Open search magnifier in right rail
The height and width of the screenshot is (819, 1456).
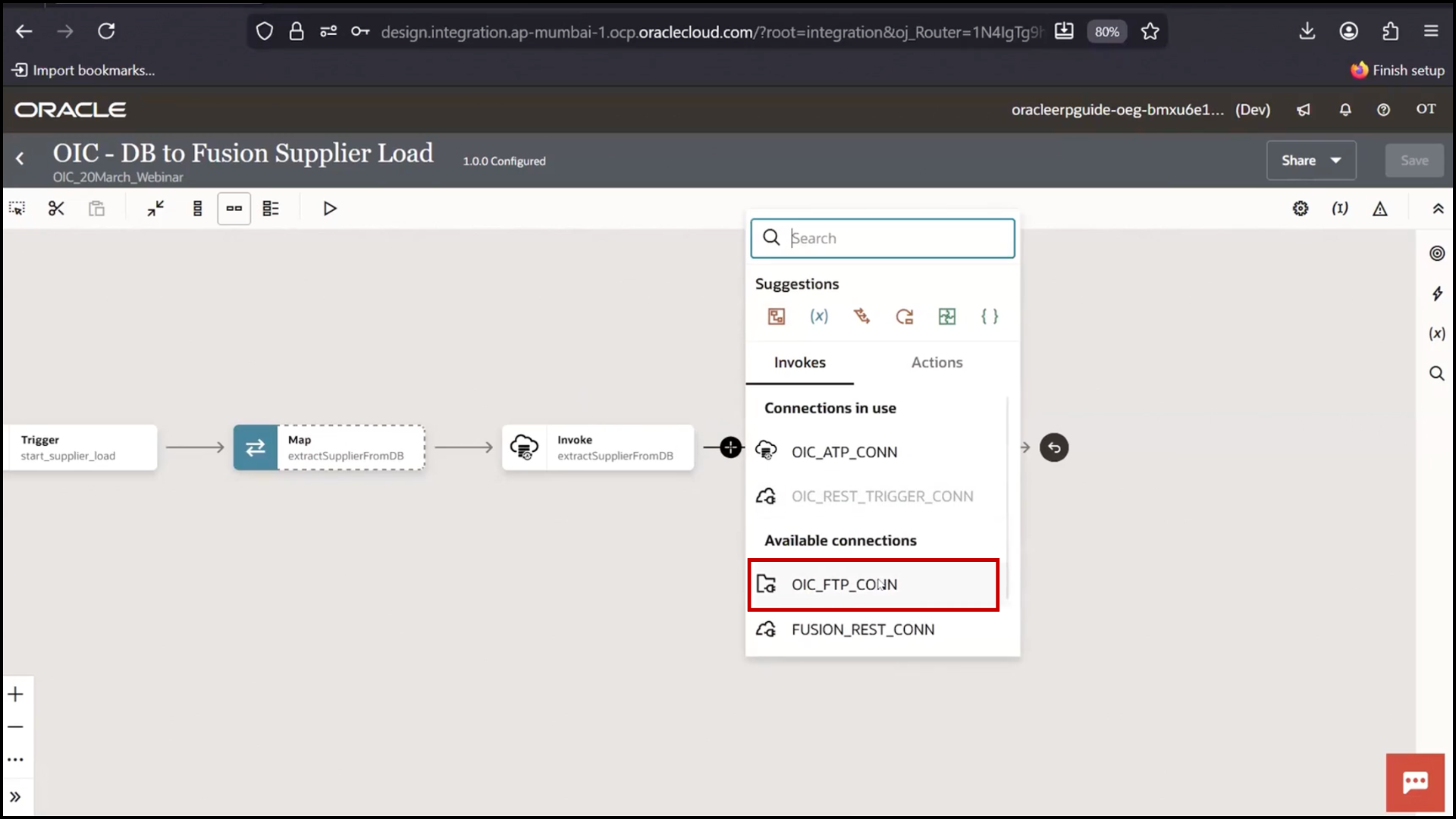1437,373
